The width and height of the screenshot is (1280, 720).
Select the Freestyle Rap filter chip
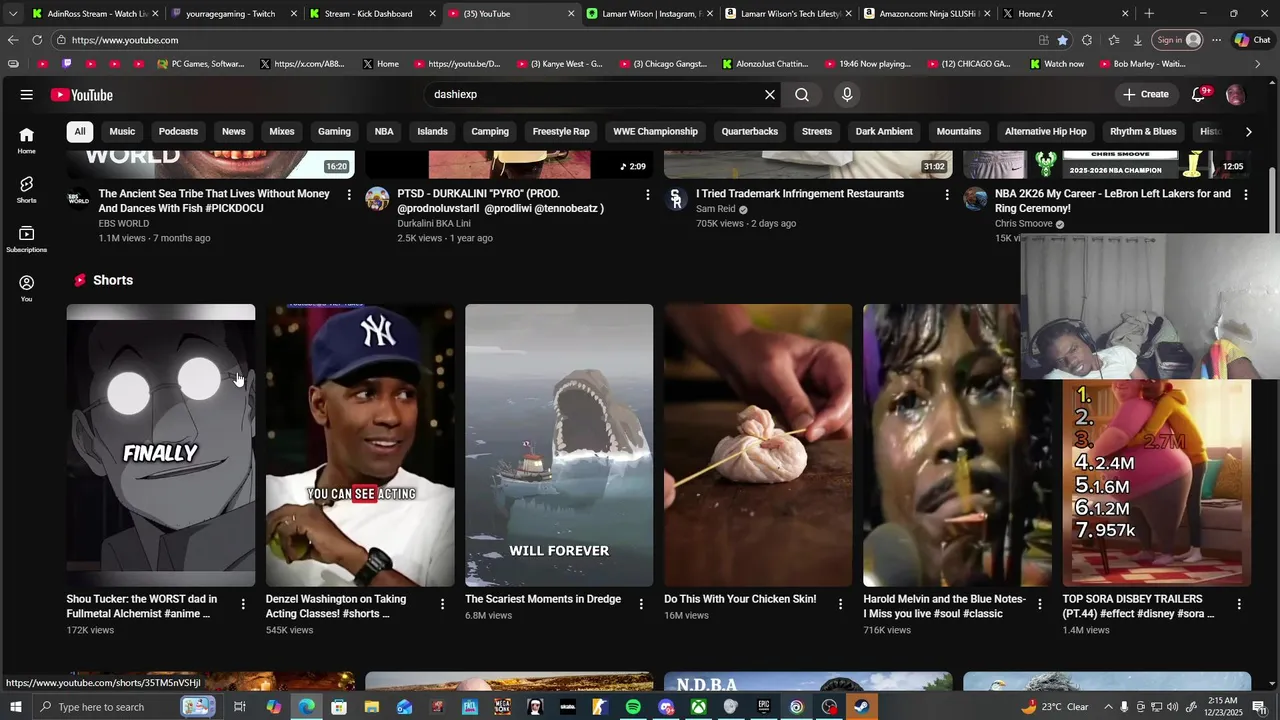561,132
